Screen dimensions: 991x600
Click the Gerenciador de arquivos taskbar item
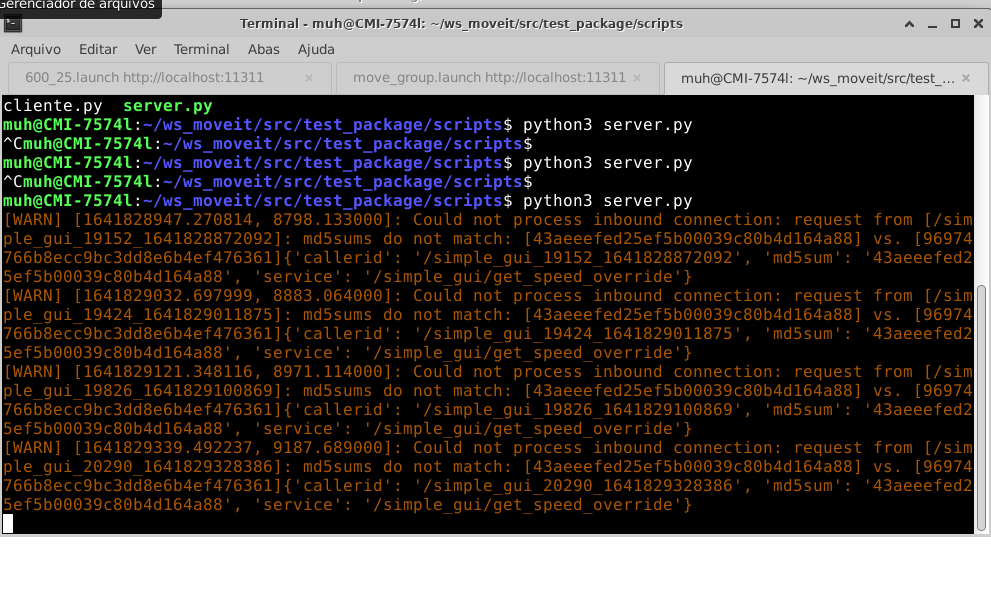(x=78, y=7)
